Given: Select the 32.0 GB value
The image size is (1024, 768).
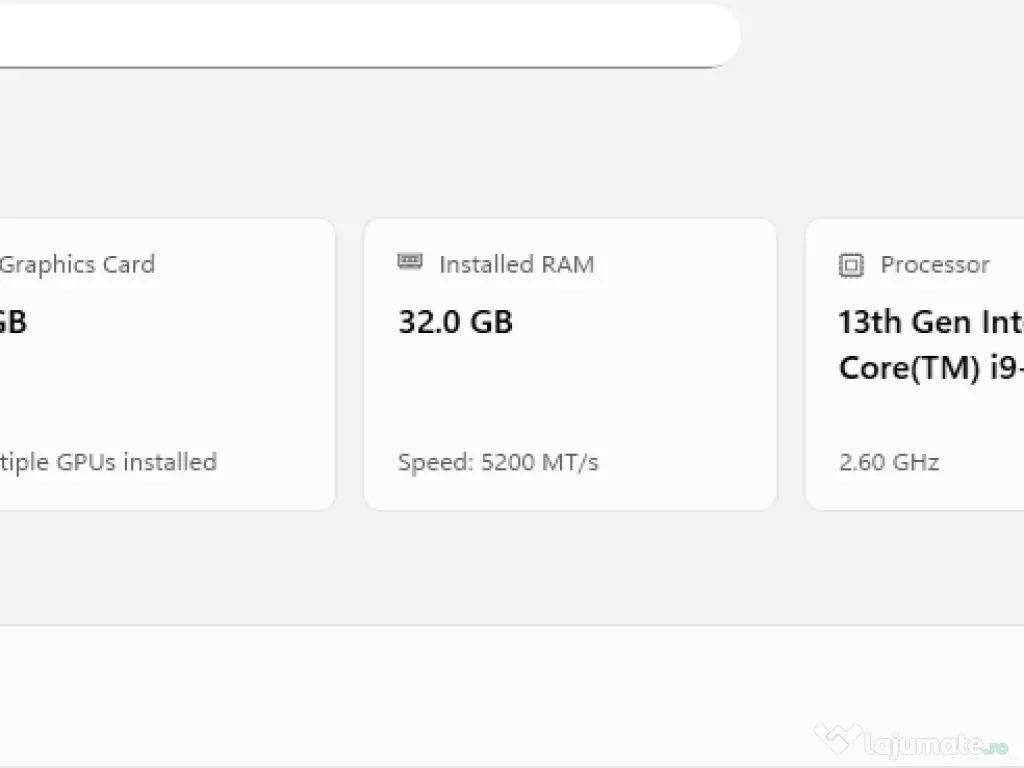Looking at the screenshot, I should tap(455, 322).
